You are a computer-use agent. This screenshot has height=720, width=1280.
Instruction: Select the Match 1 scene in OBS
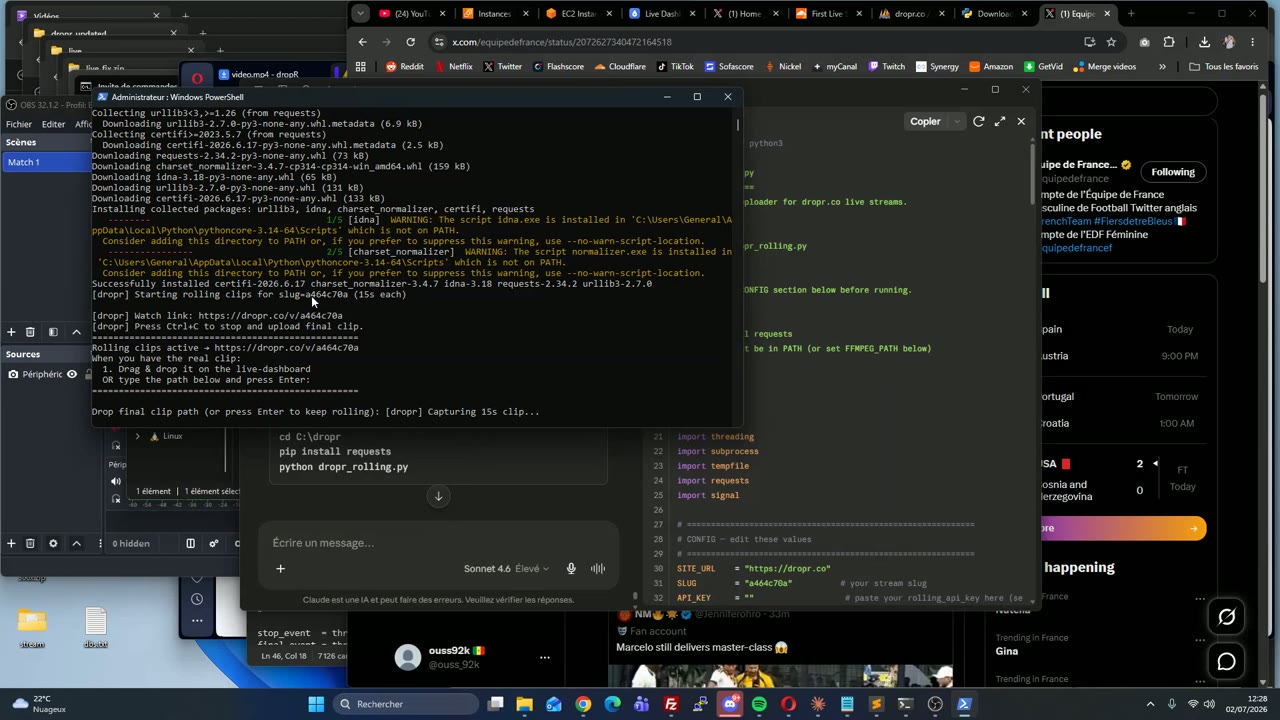click(47, 162)
